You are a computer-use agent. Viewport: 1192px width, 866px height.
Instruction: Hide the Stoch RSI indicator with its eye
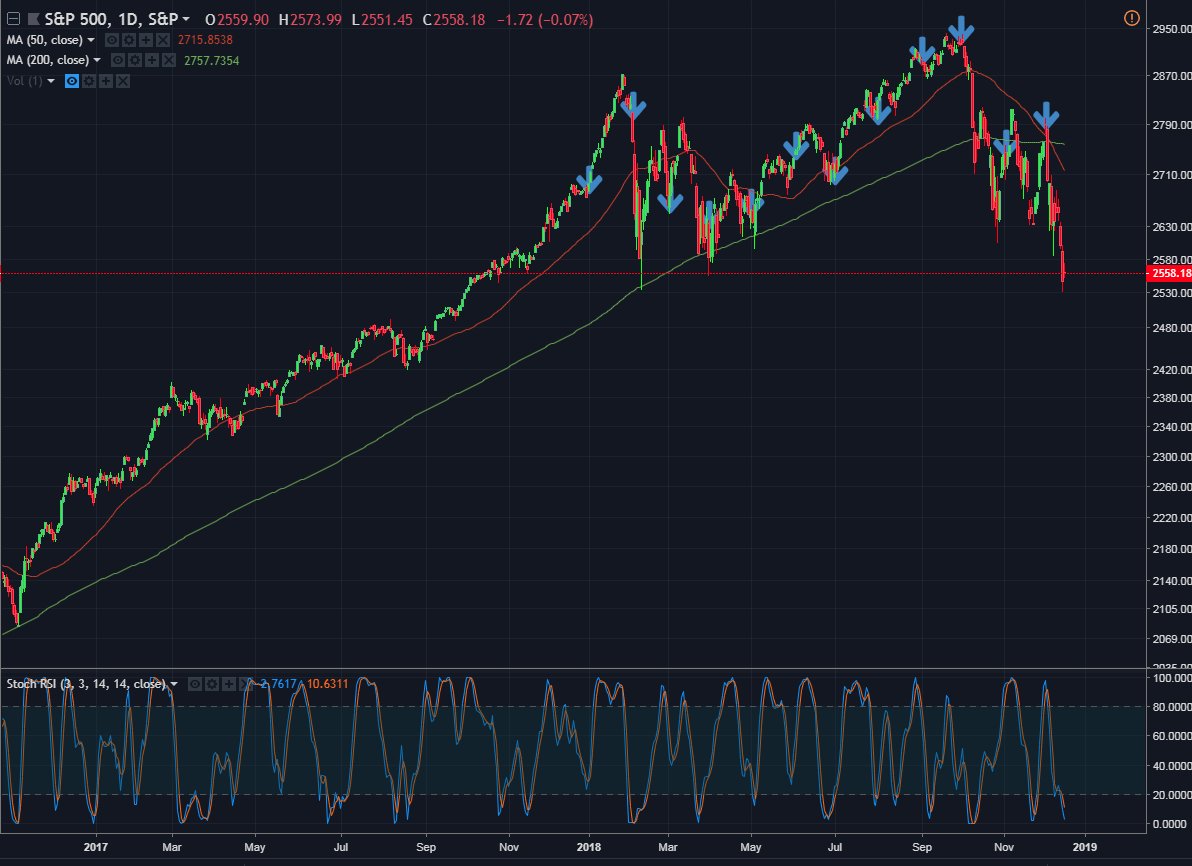pyautogui.click(x=195, y=684)
